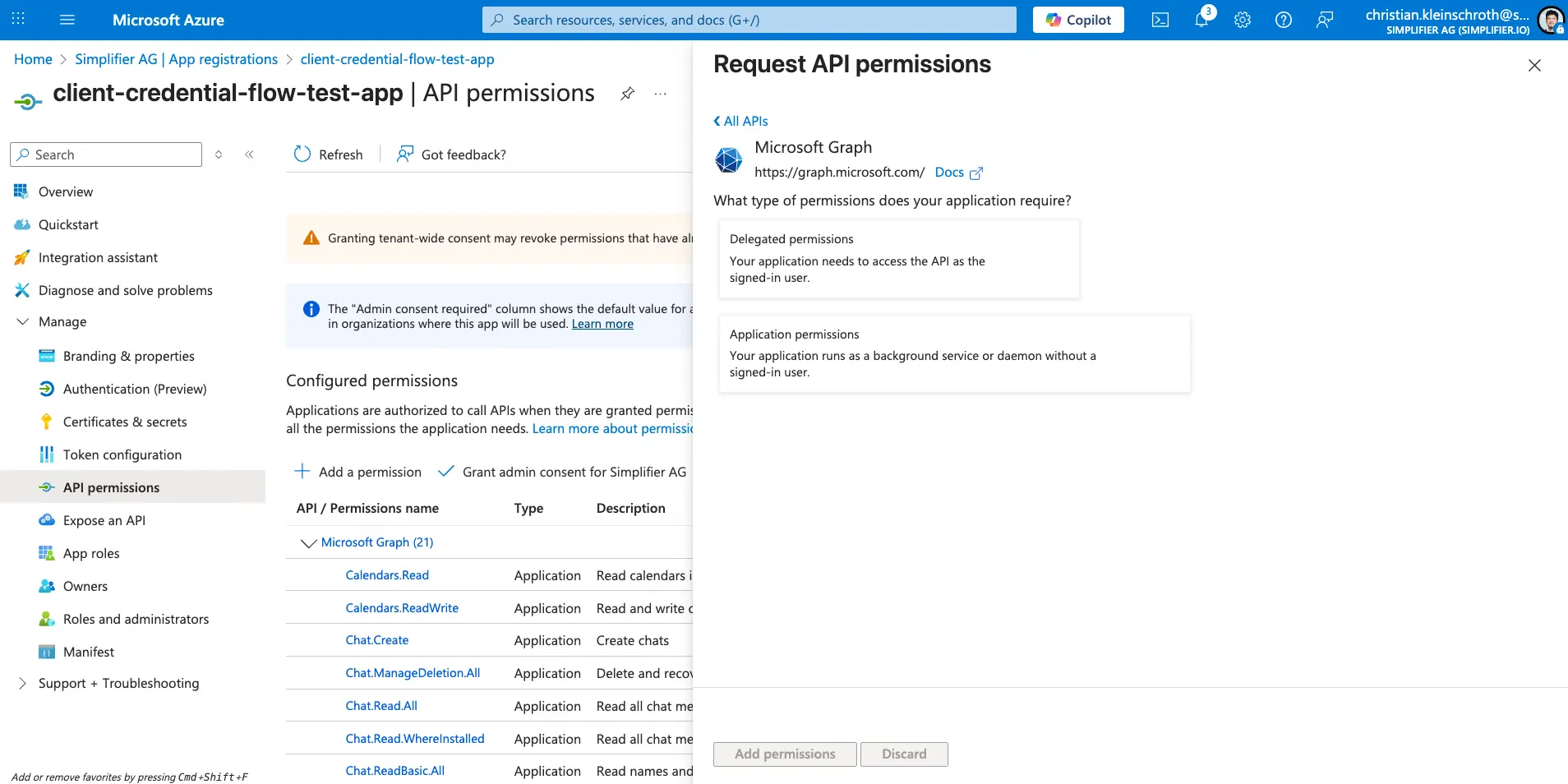1568x784 pixels.
Task: Click Add a permission
Action: point(358,472)
